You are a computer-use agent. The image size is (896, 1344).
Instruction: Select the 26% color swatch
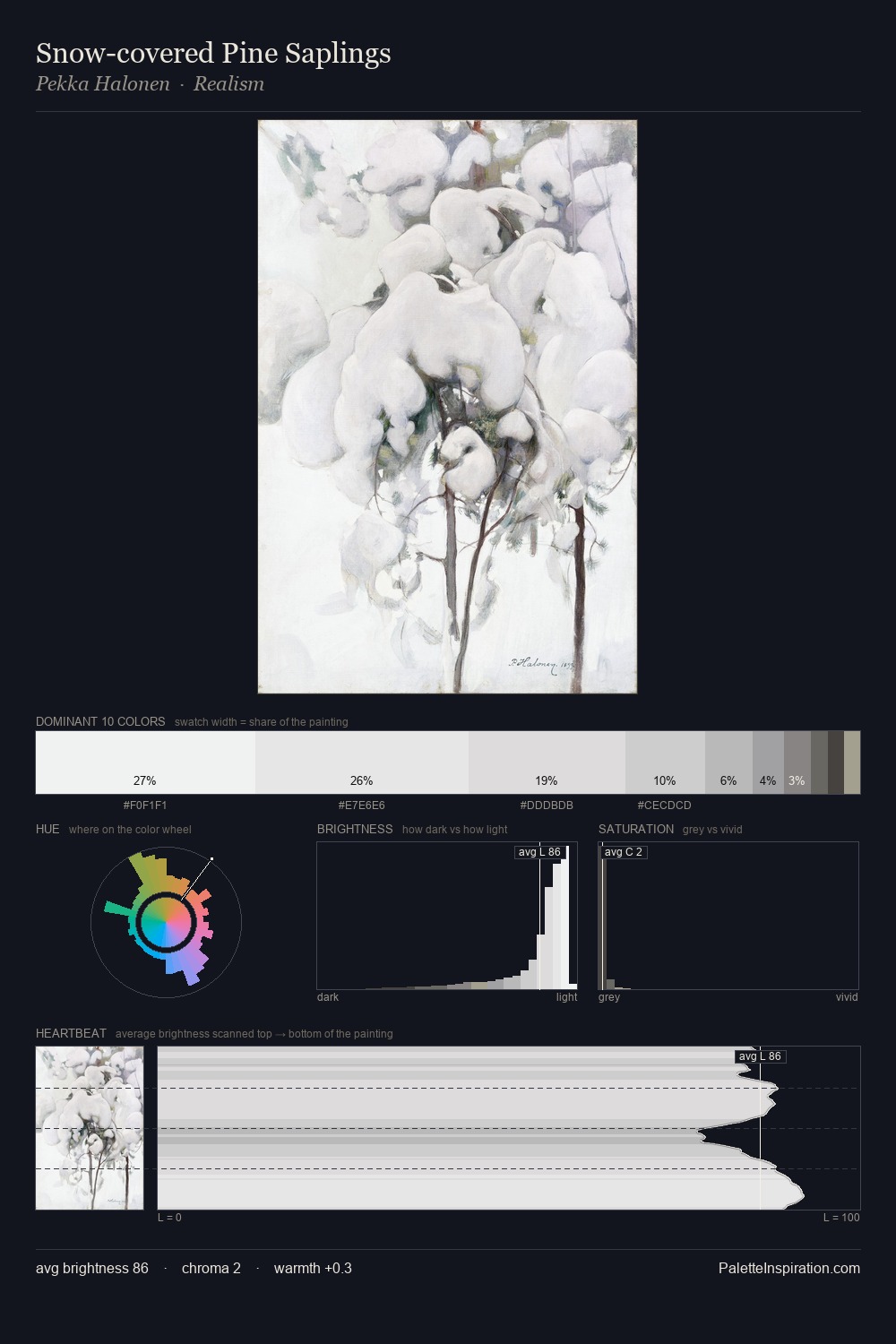(x=362, y=762)
